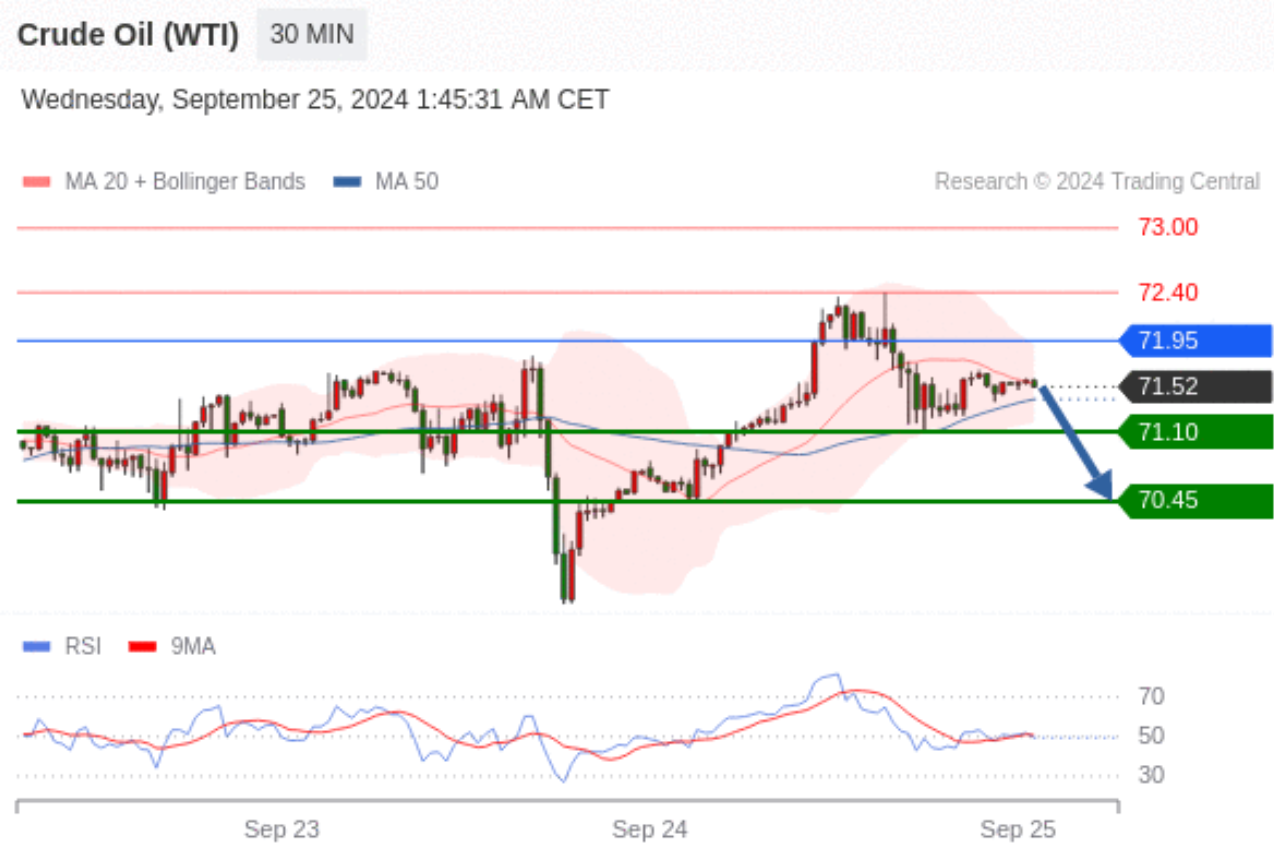The height and width of the screenshot is (858, 1274).
Task: Click the RSI blue legend swatch
Action: coord(36,647)
